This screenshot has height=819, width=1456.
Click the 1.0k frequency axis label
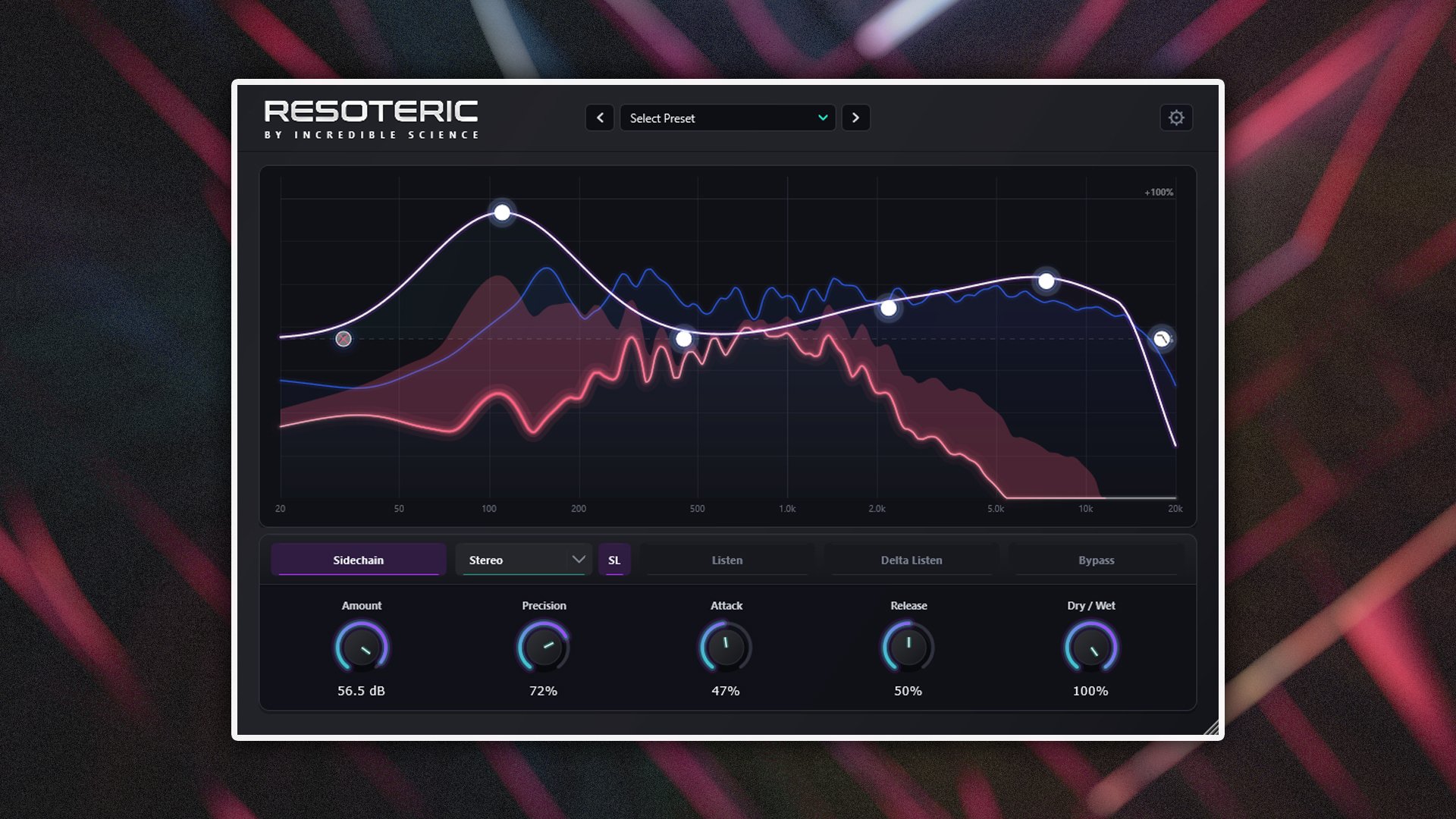pyautogui.click(x=787, y=509)
